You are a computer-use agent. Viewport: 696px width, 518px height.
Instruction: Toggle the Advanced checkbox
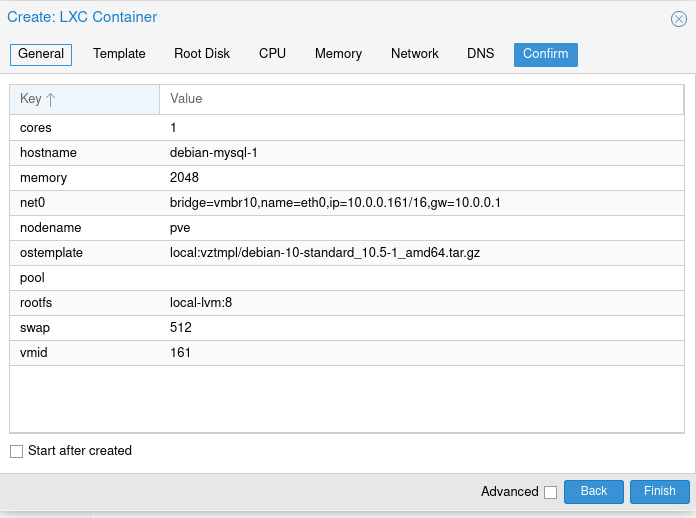pyautogui.click(x=550, y=492)
